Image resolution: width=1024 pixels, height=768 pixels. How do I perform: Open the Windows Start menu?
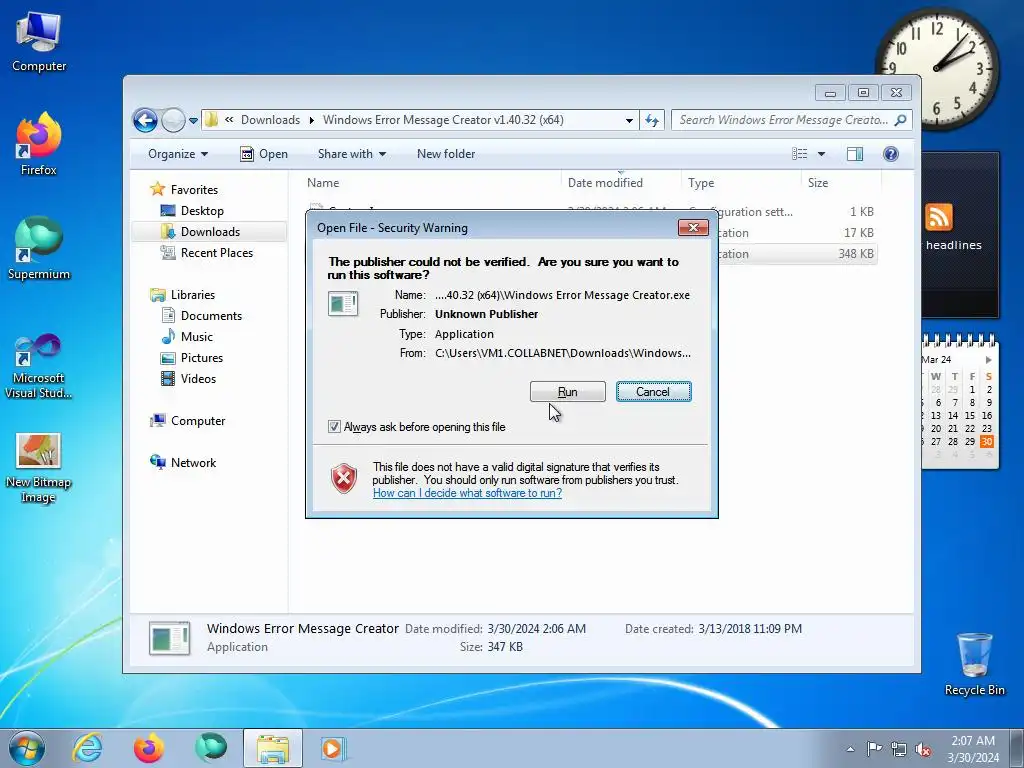coord(26,748)
